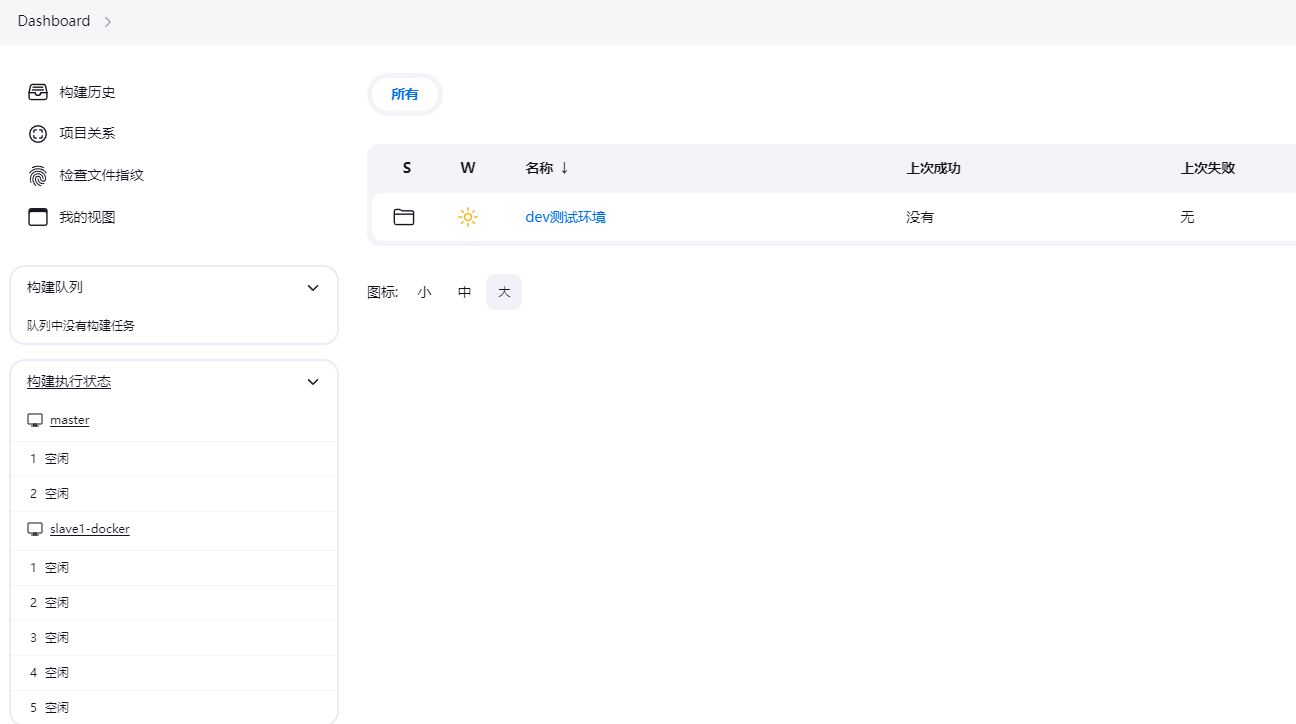
Task: Open the slave1-docker node page
Action: (x=89, y=528)
